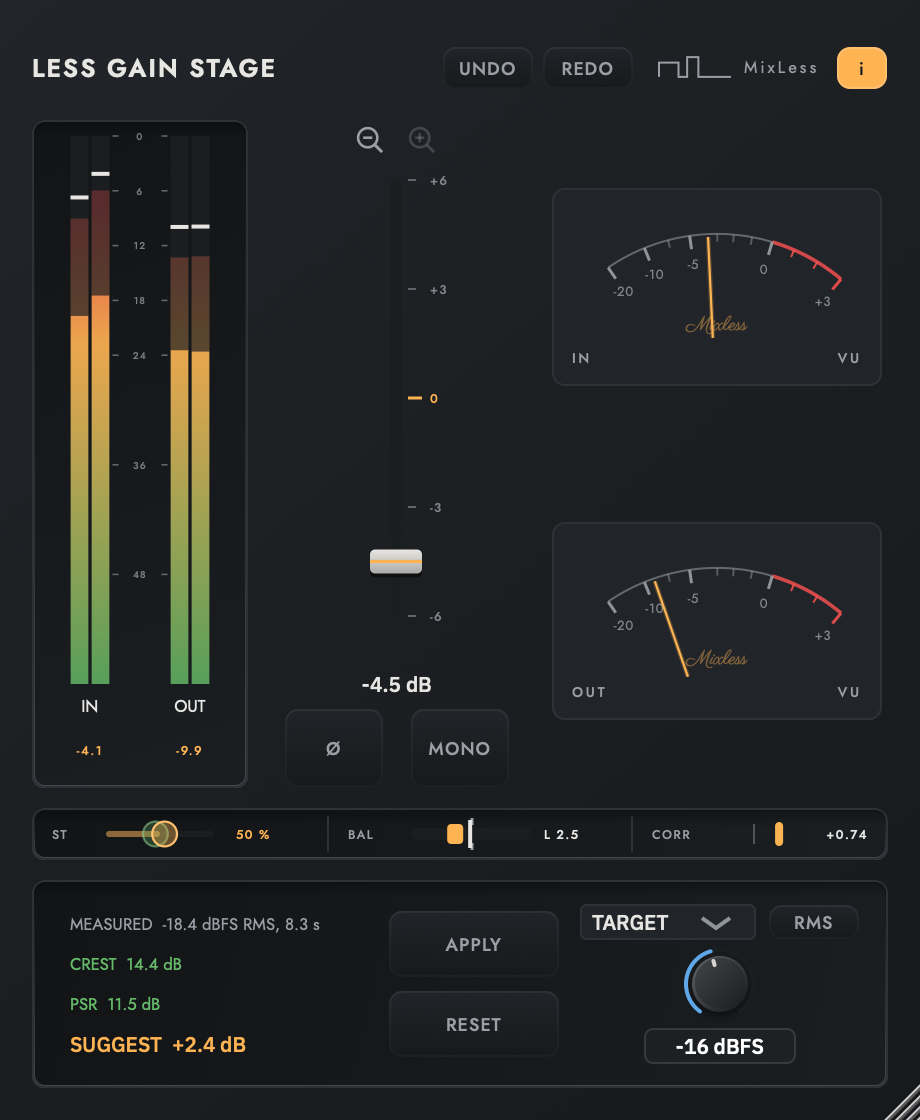Click the OUT peak value -9.9

point(189,751)
